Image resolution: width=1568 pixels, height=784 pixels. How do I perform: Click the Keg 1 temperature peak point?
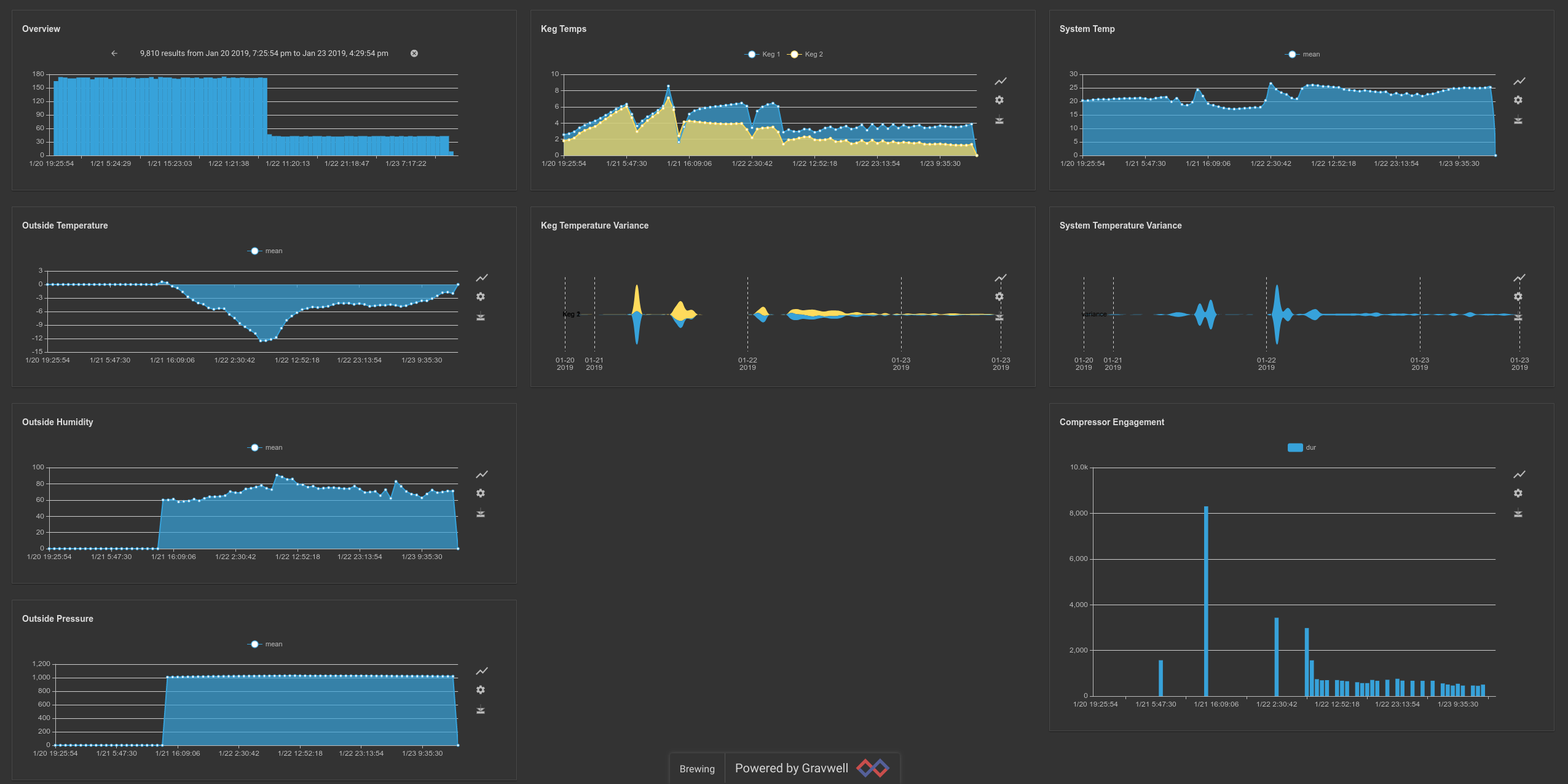[668, 86]
